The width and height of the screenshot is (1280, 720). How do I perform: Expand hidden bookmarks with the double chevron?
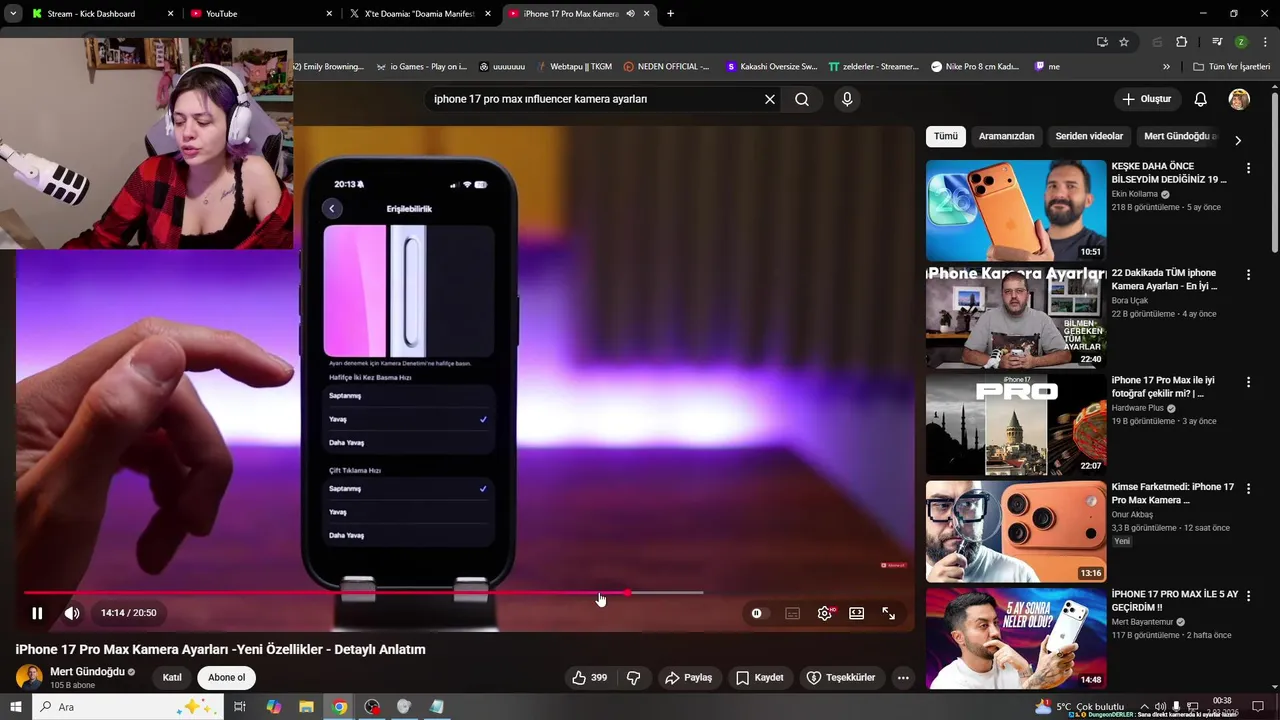1166,67
